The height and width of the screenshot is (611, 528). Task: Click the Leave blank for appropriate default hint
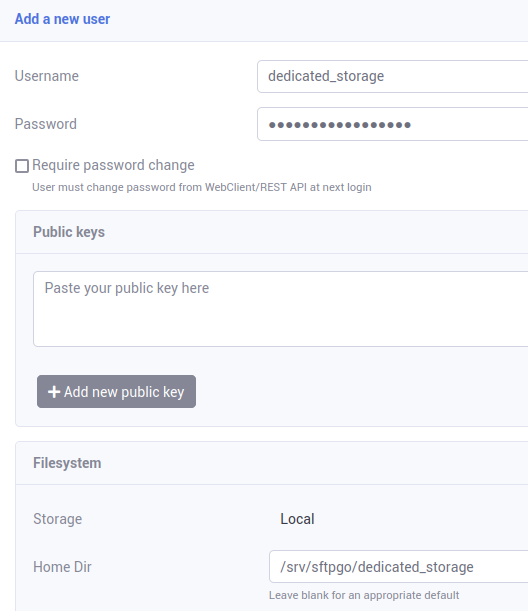tap(364, 595)
